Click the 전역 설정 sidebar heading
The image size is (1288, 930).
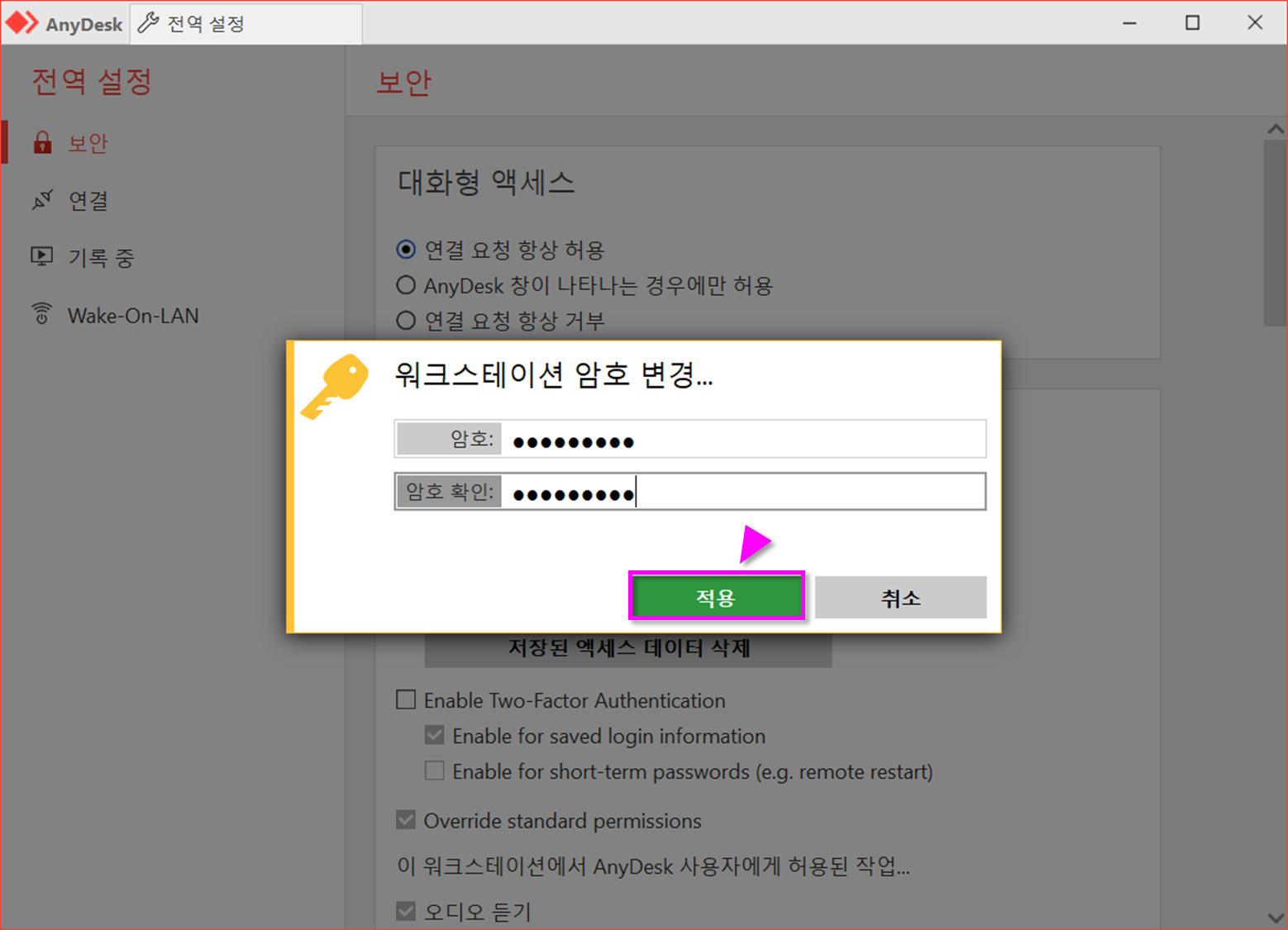pos(92,81)
